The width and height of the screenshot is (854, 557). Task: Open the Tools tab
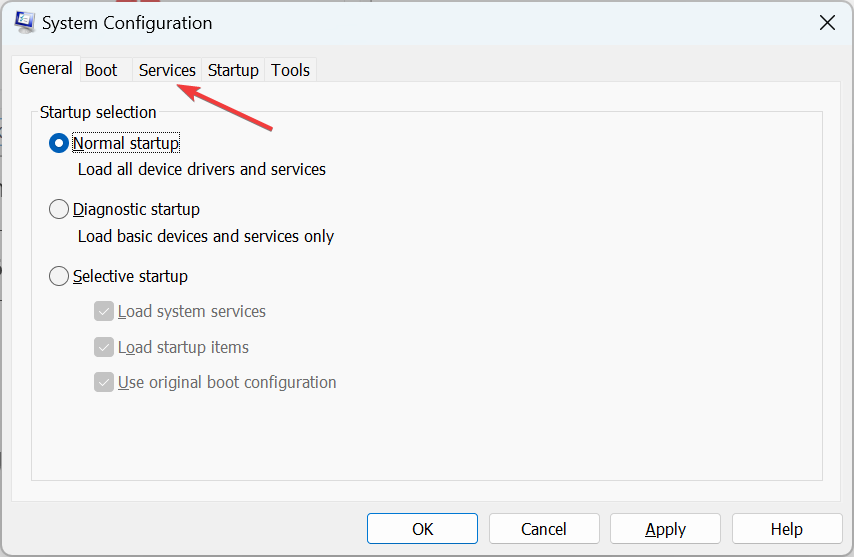(291, 70)
